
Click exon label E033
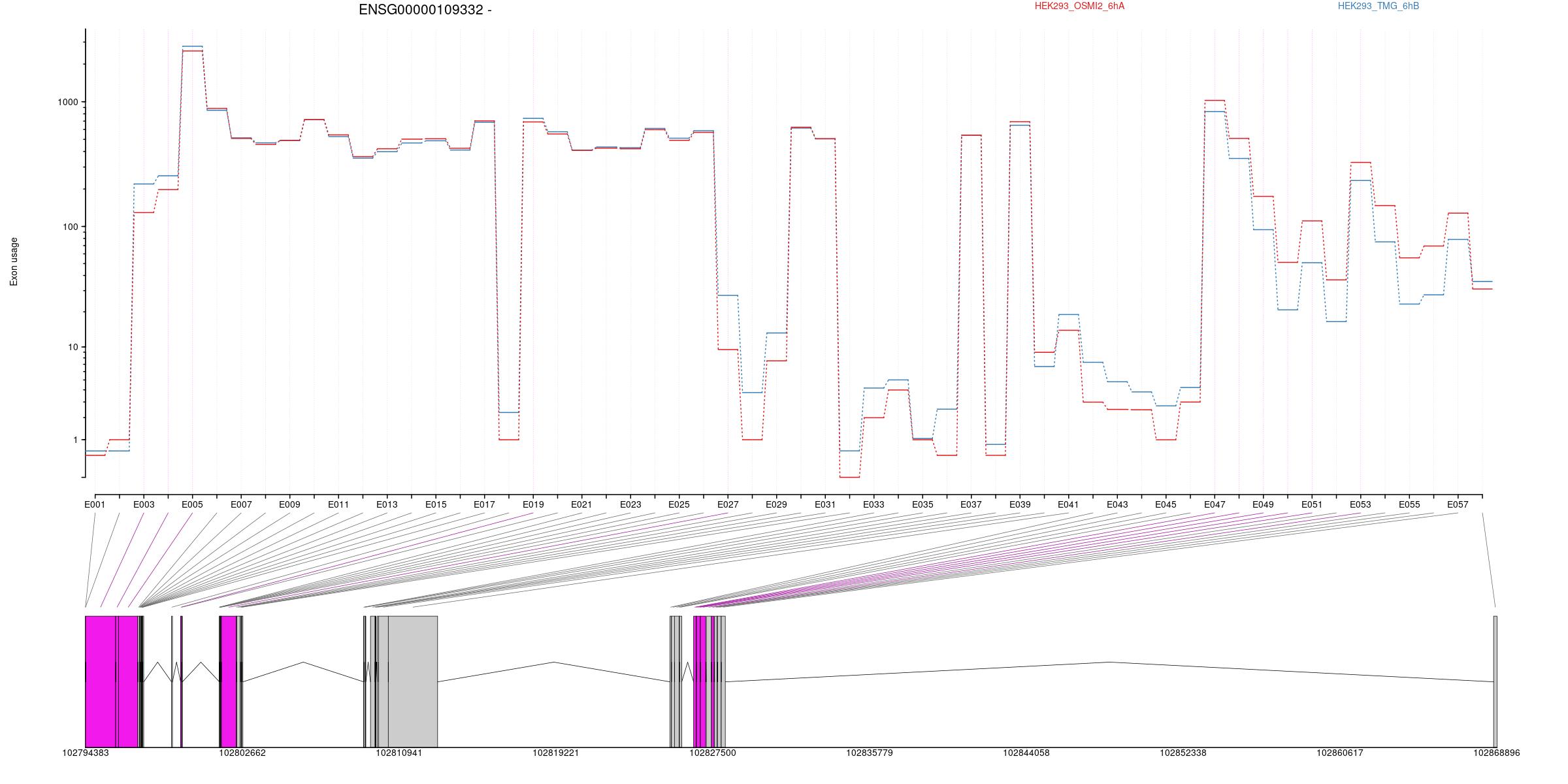(x=874, y=504)
